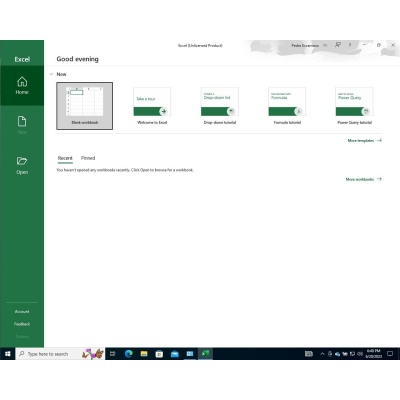Click the Good evening heading

click(x=78, y=59)
